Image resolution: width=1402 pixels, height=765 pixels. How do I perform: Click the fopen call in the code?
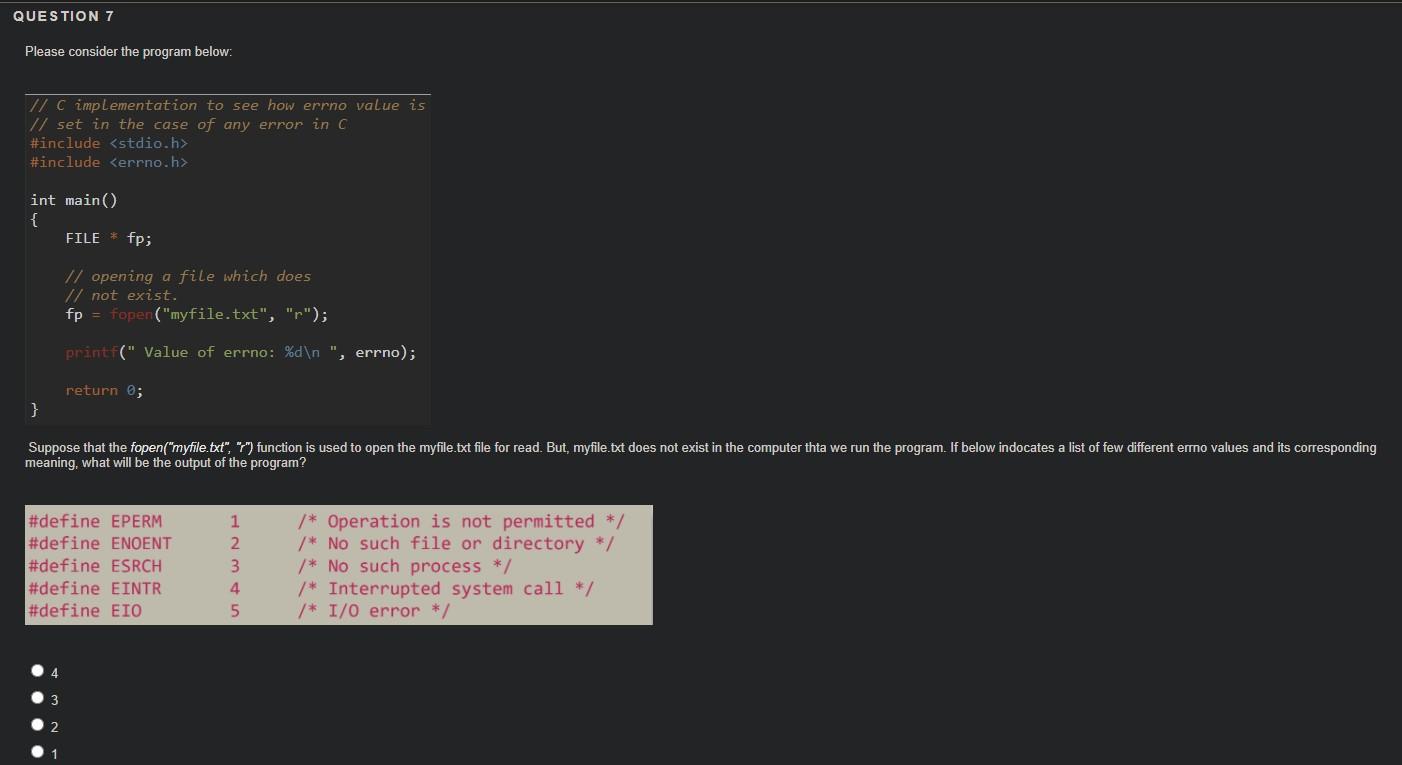[195, 313]
